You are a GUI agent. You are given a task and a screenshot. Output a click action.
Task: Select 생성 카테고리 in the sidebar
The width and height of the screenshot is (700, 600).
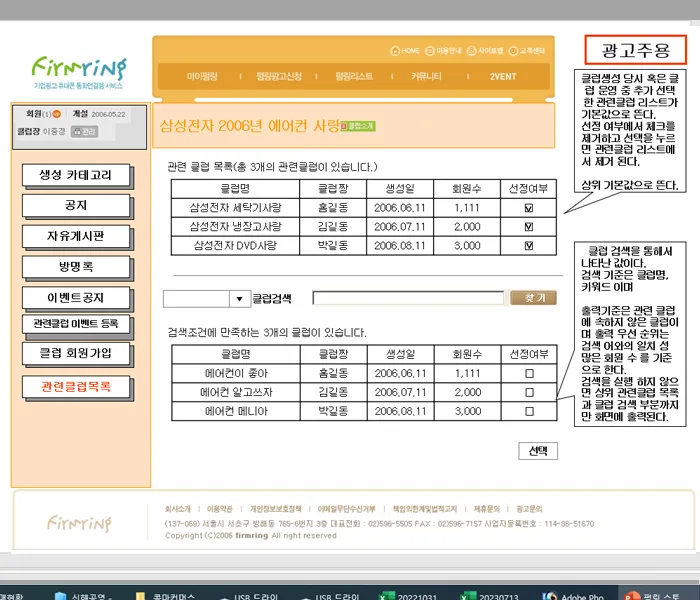76,175
